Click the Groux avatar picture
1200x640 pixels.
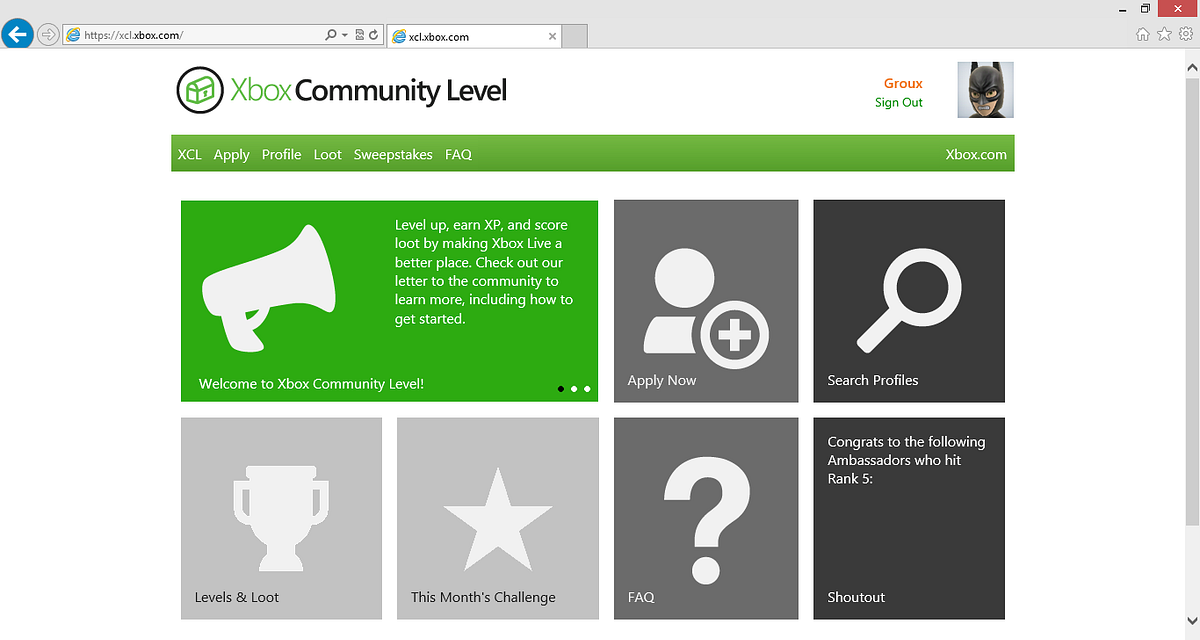point(985,90)
